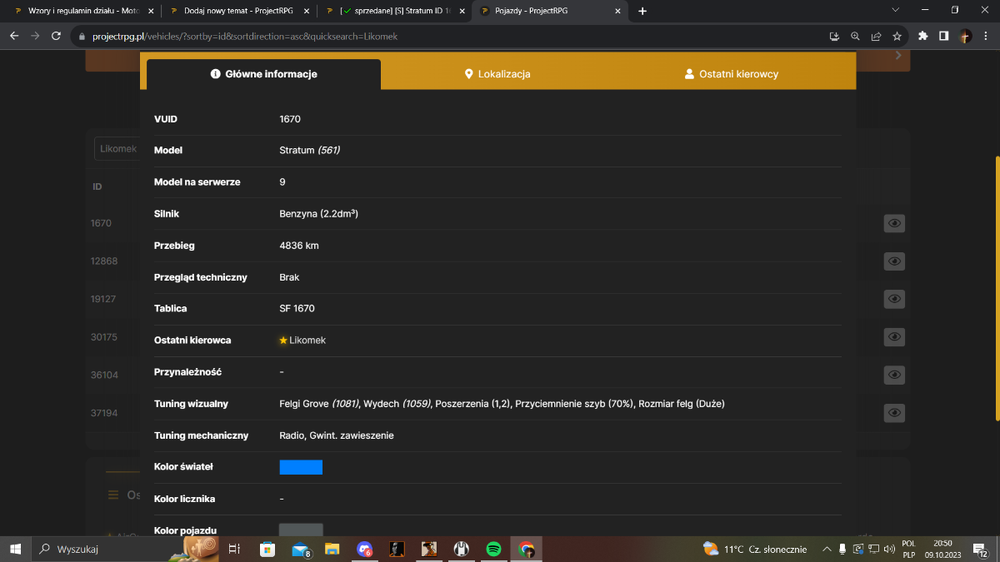The image size is (1000, 562).
Task: Toggle eye icon for vehicle row 12868
Action: 894,261
